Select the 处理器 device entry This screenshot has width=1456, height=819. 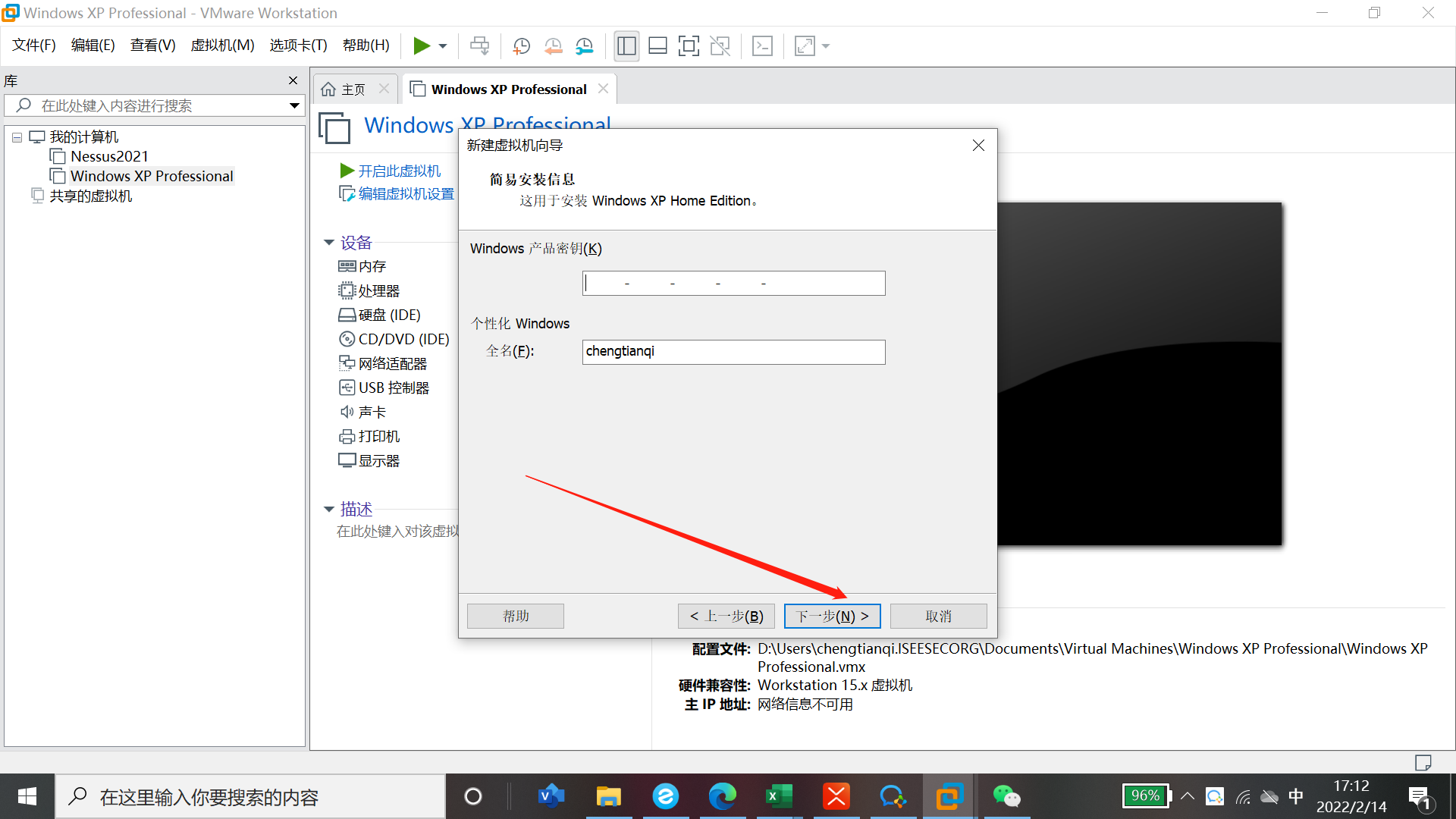(369, 290)
